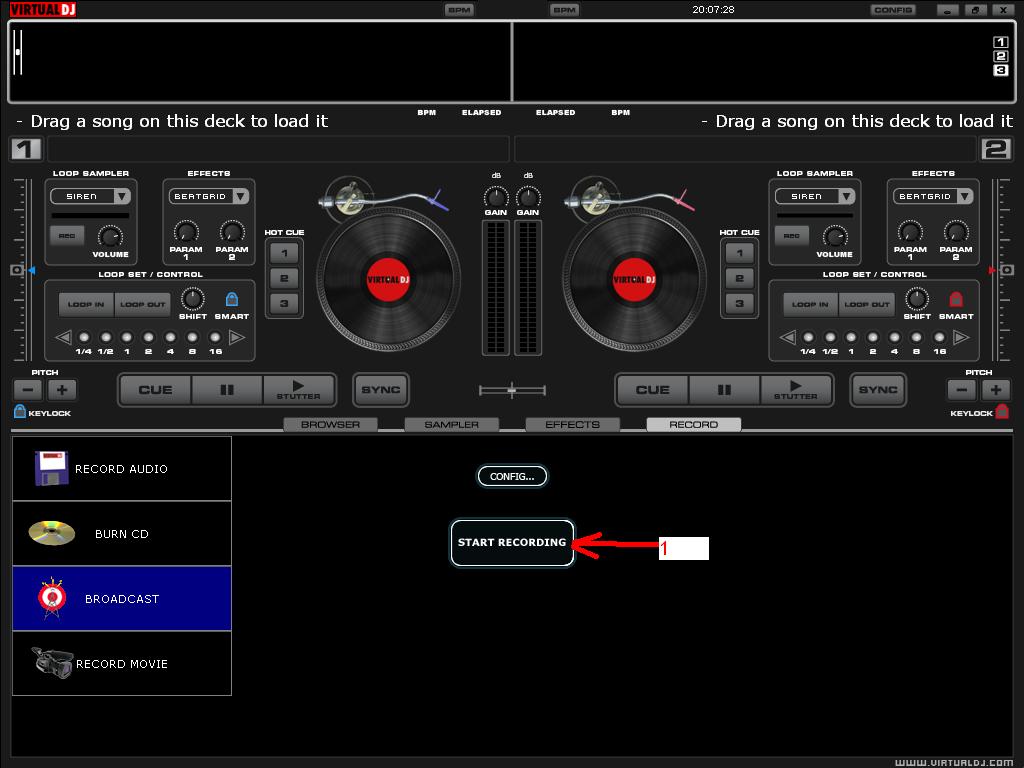
Task: Select the Broadcast antenna icon
Action: (52, 598)
